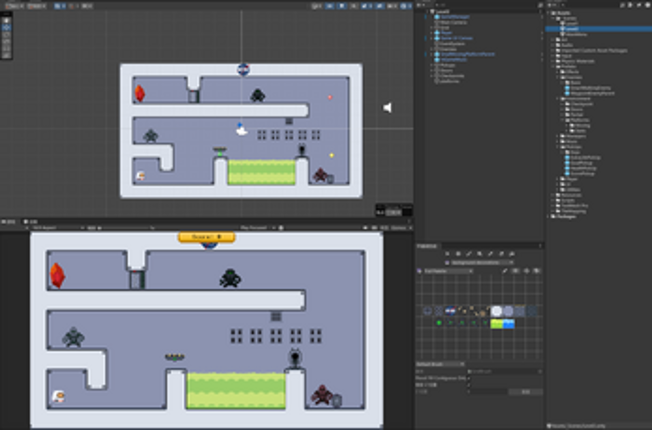Select the View hand tool in Scene overlay
Screen dimensions: 652x430
click(x=6, y=20)
